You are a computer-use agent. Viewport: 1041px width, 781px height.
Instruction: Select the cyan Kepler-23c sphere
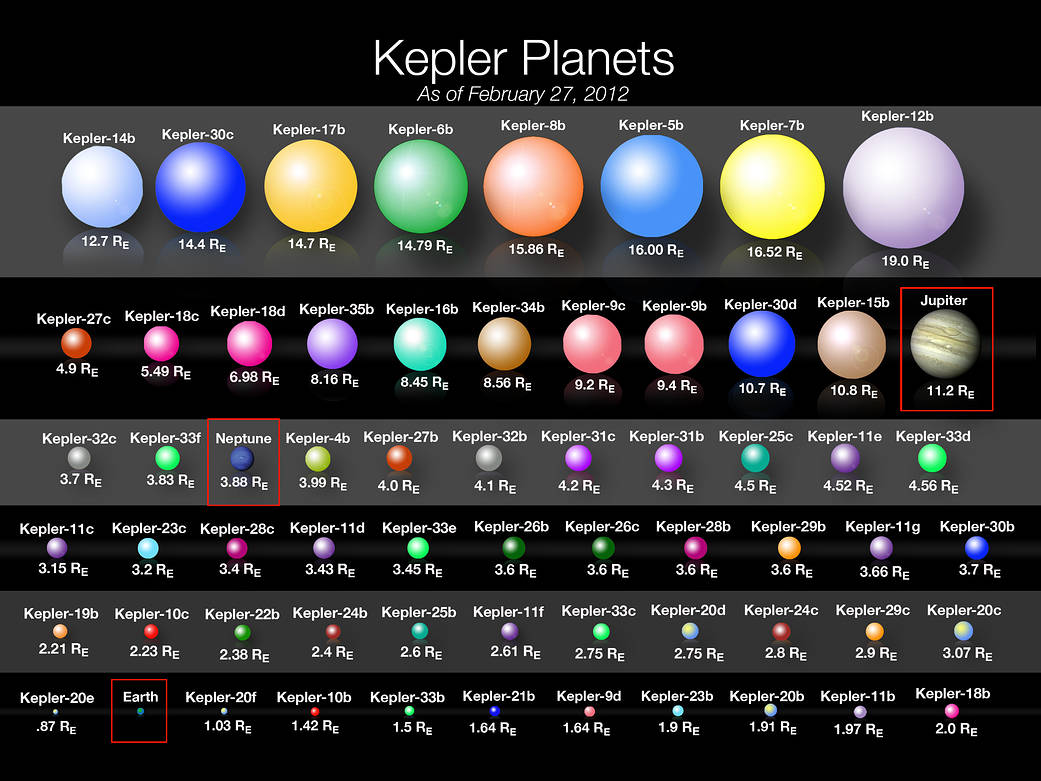148,548
